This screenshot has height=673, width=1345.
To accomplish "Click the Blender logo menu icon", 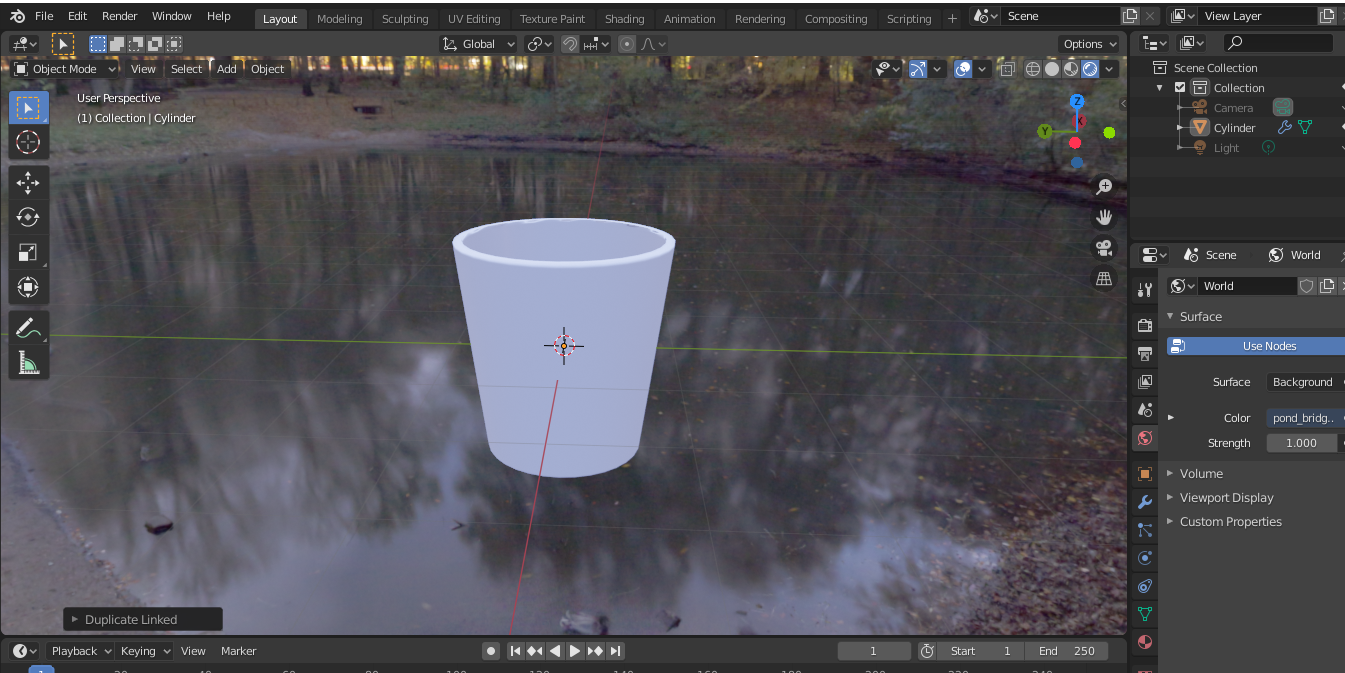I will pyautogui.click(x=17, y=16).
